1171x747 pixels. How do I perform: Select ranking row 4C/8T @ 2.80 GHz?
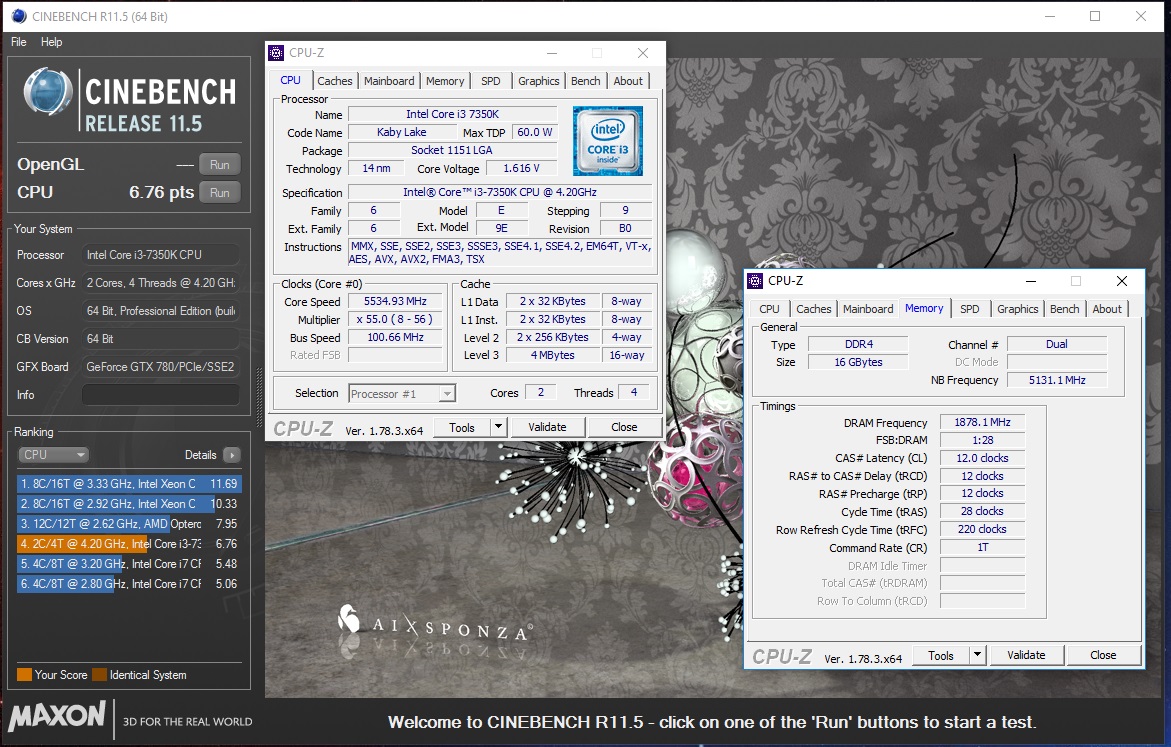128,584
